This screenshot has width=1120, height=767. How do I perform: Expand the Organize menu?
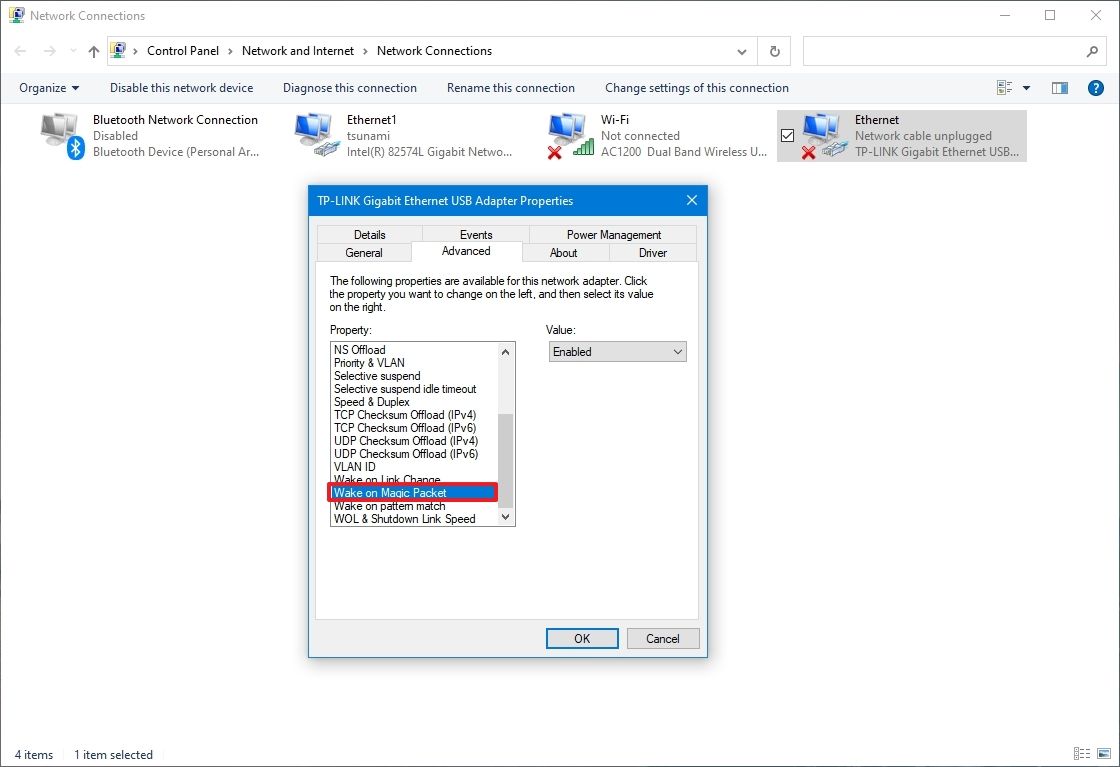point(48,88)
